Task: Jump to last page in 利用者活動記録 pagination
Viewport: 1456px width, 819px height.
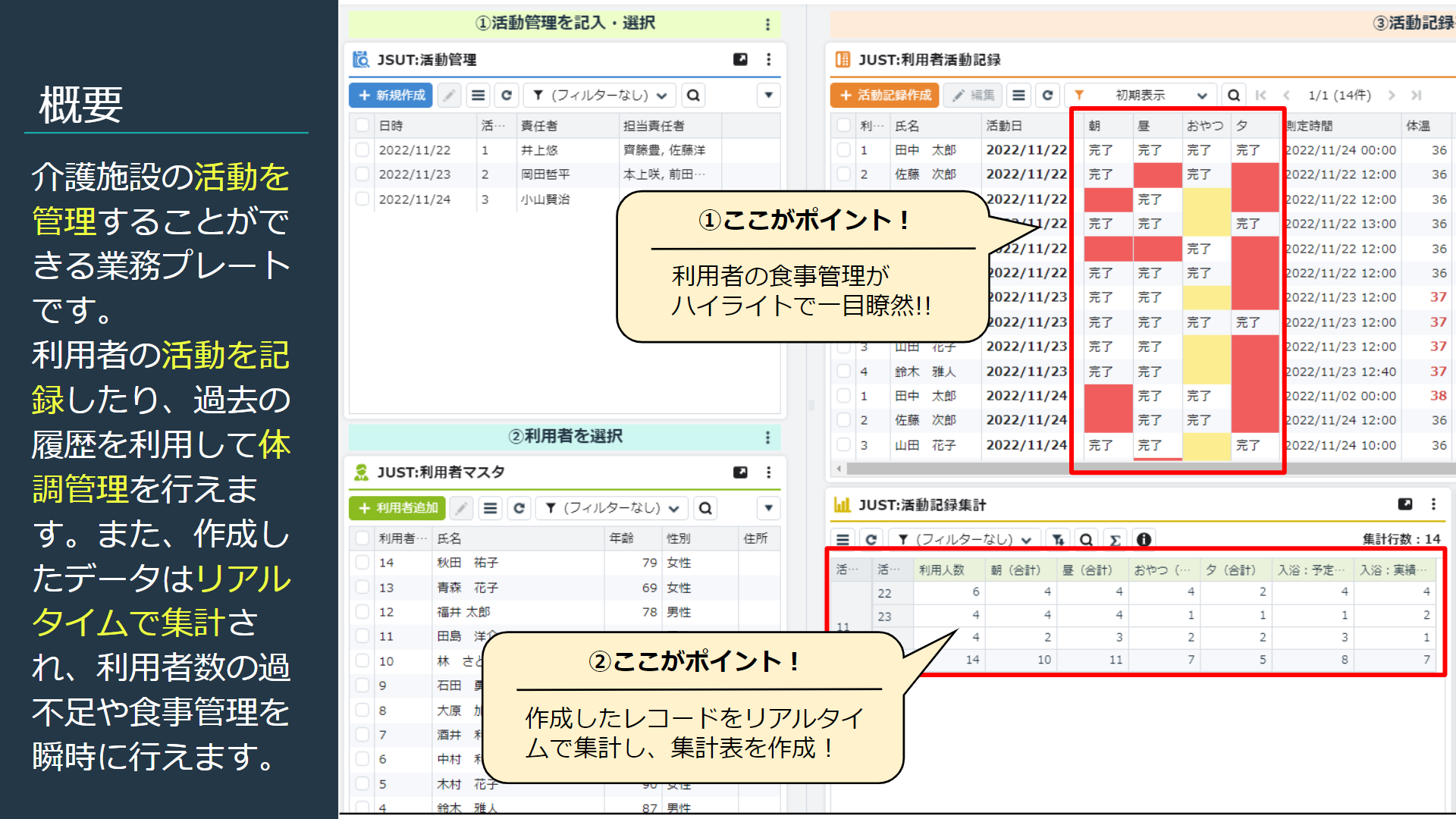Action: [x=1417, y=95]
